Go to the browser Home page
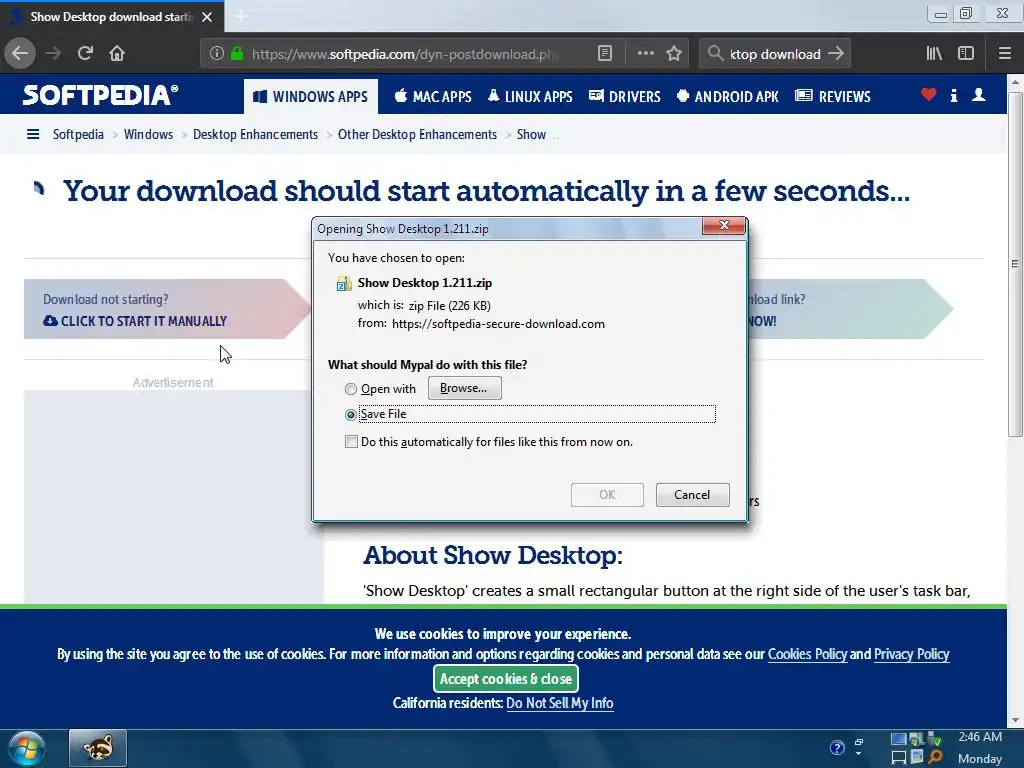 click(117, 54)
